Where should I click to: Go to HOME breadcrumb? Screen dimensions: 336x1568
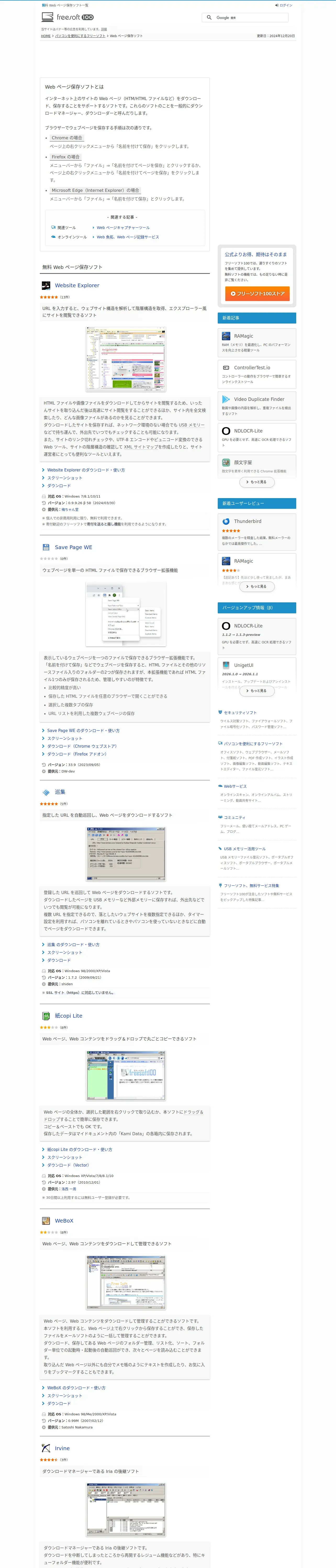[46, 36]
